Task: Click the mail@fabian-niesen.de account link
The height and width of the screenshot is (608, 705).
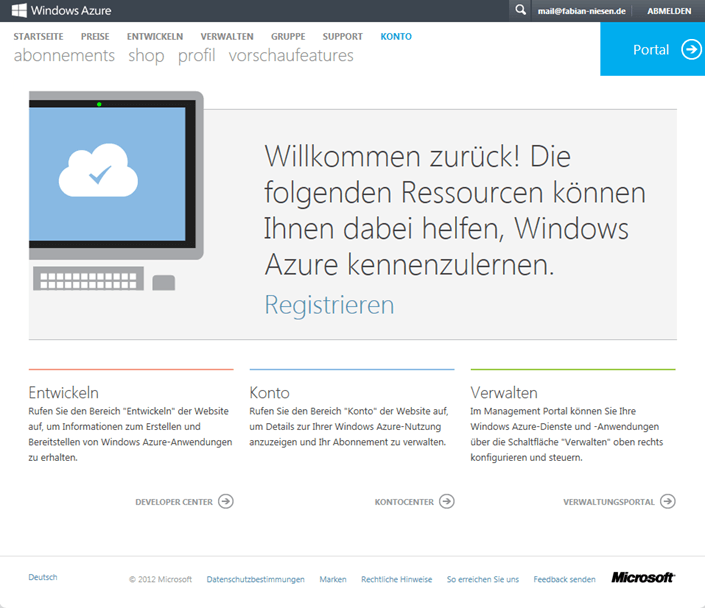Action: point(581,11)
